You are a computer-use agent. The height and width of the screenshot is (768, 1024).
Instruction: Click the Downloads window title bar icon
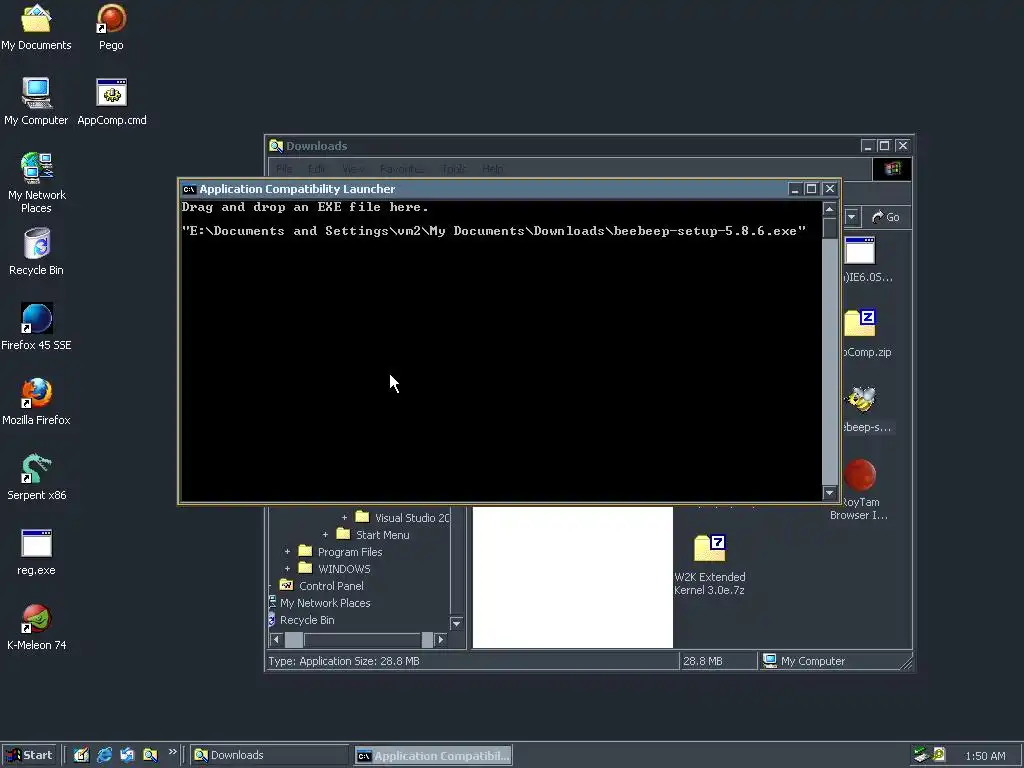click(x=276, y=146)
